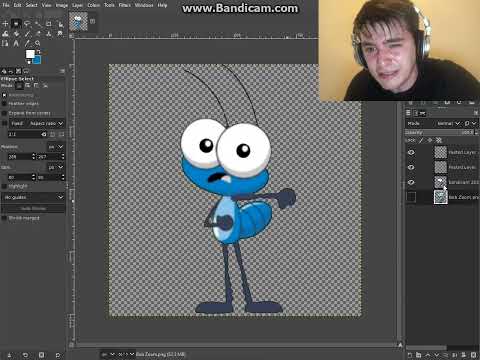The height and width of the screenshot is (360, 480).
Task: Open the Position unit px dropdown
Action: [x=56, y=147]
